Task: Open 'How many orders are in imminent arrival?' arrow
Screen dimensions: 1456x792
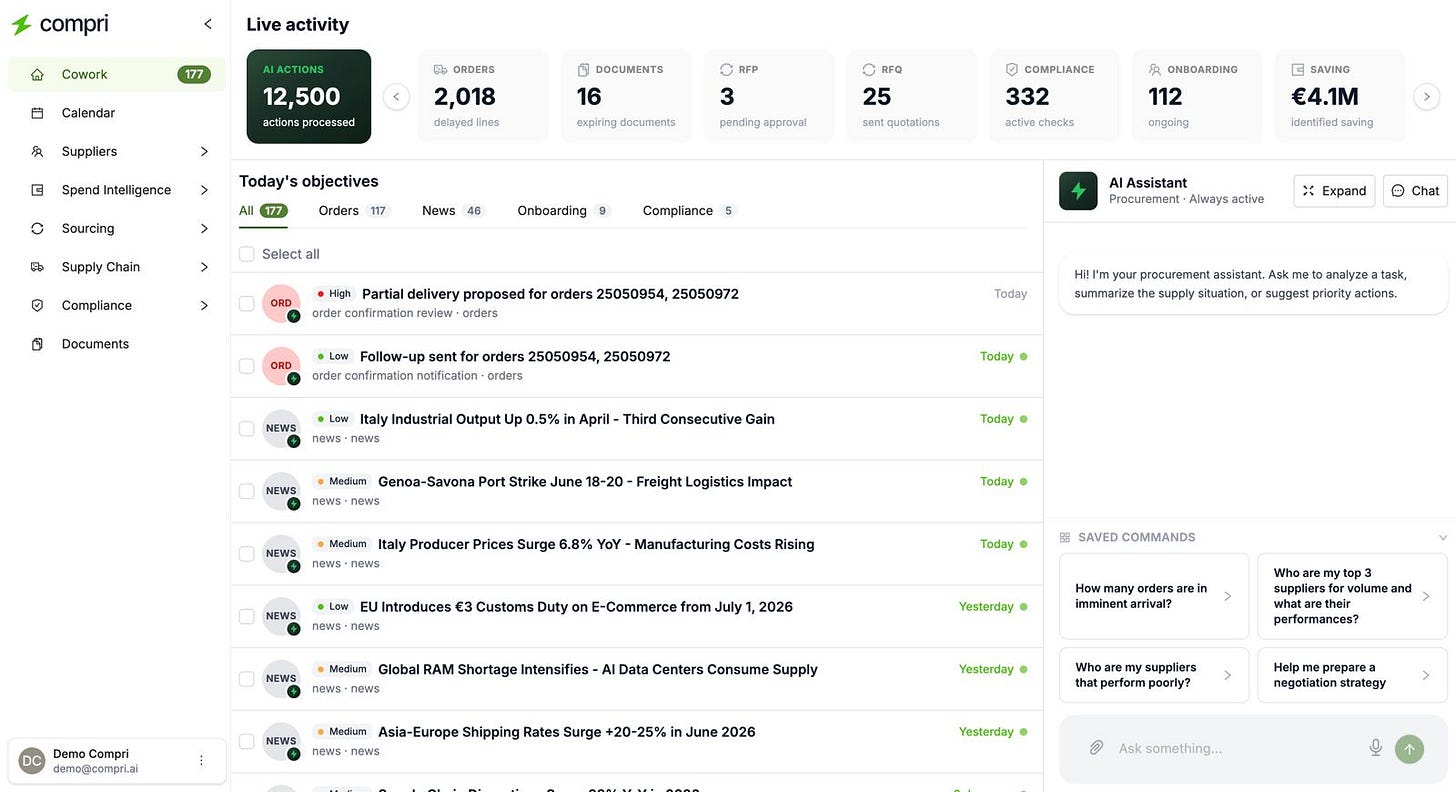Action: click(1228, 596)
